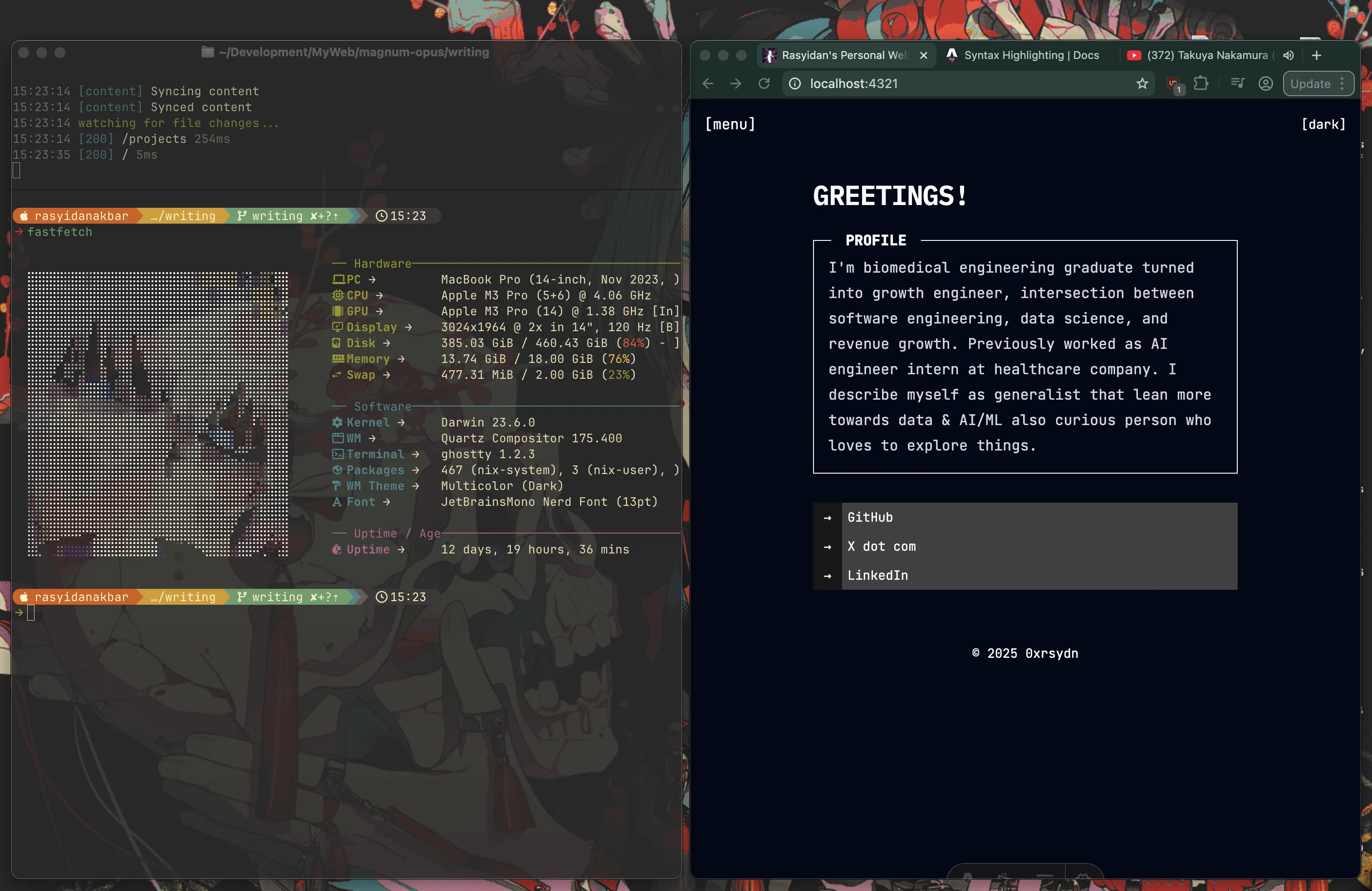Click the back navigation arrow
Image resolution: width=1372 pixels, height=891 pixels.
[708, 83]
